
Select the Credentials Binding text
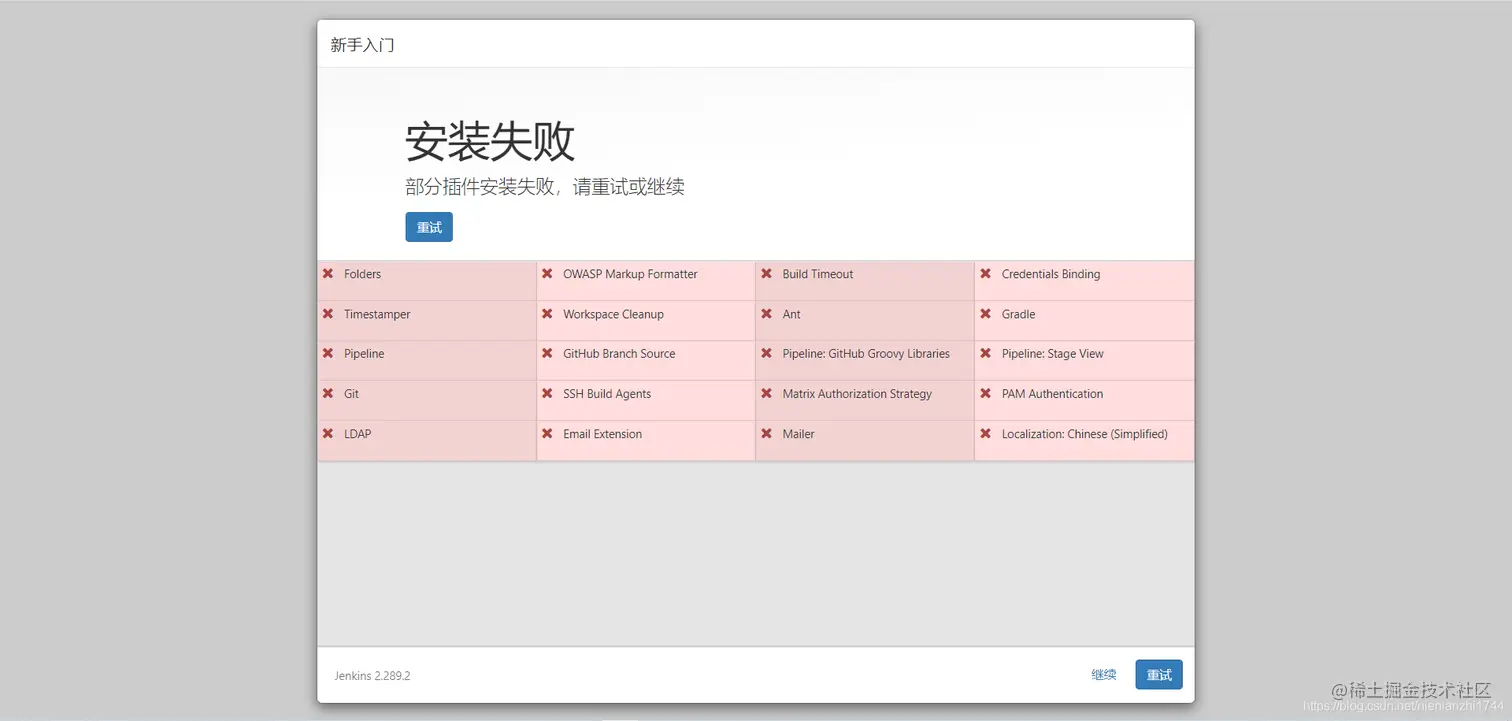[1051, 274]
